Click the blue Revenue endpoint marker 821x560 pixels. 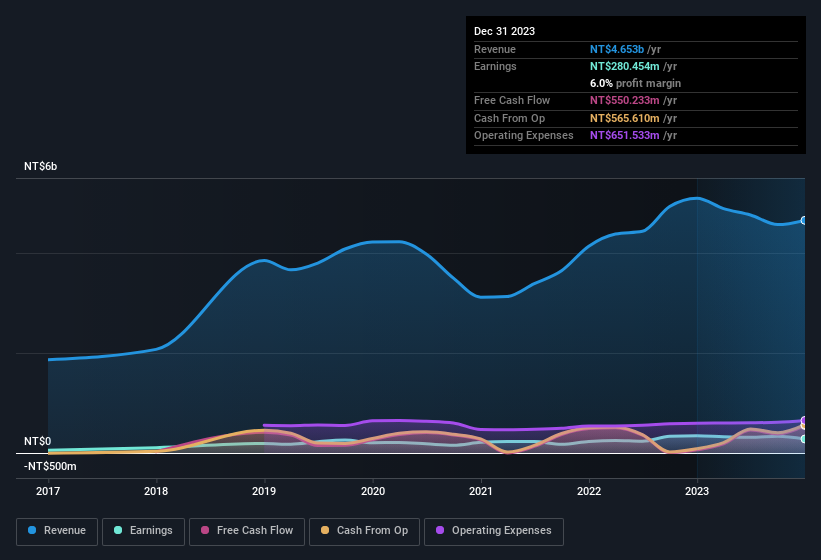804,220
